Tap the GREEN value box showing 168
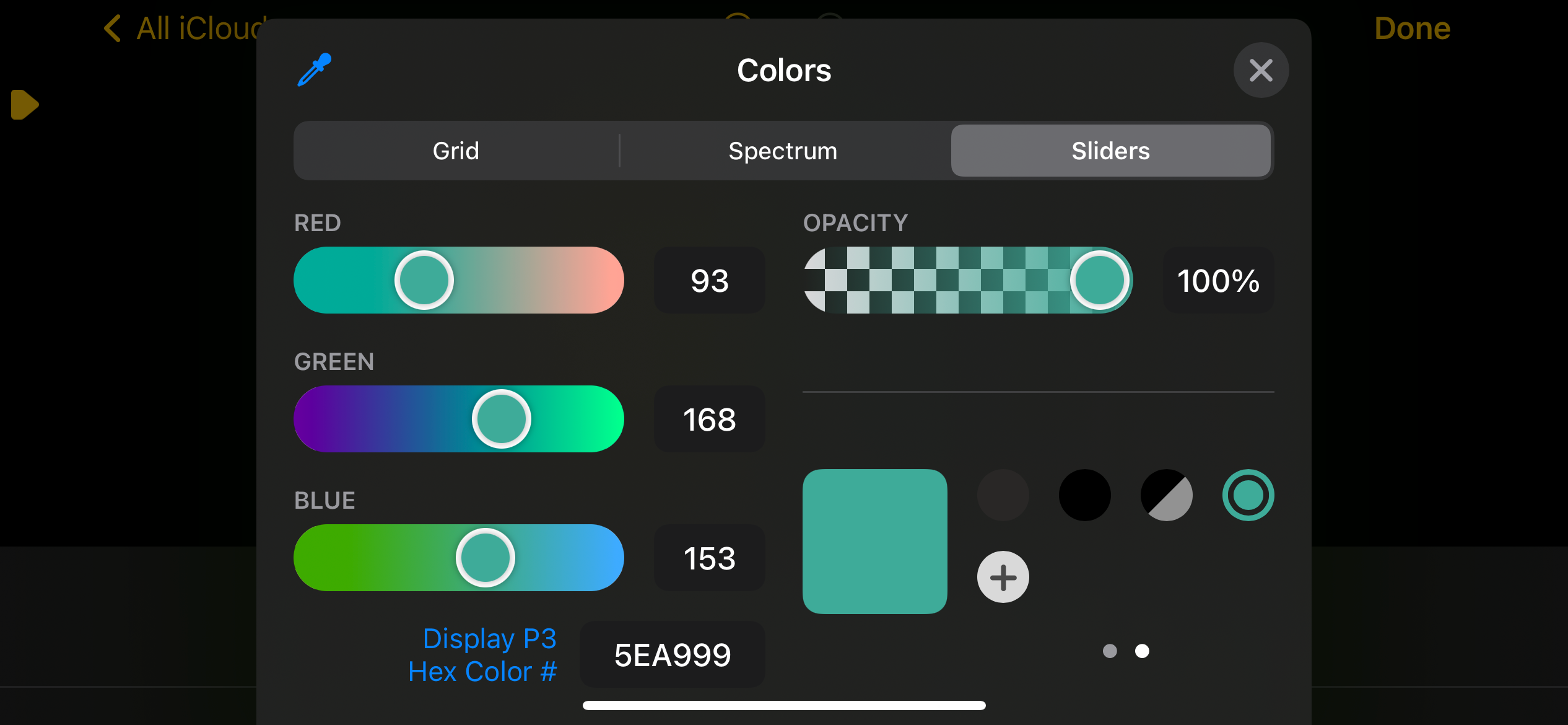The height and width of the screenshot is (725, 1568). (709, 420)
